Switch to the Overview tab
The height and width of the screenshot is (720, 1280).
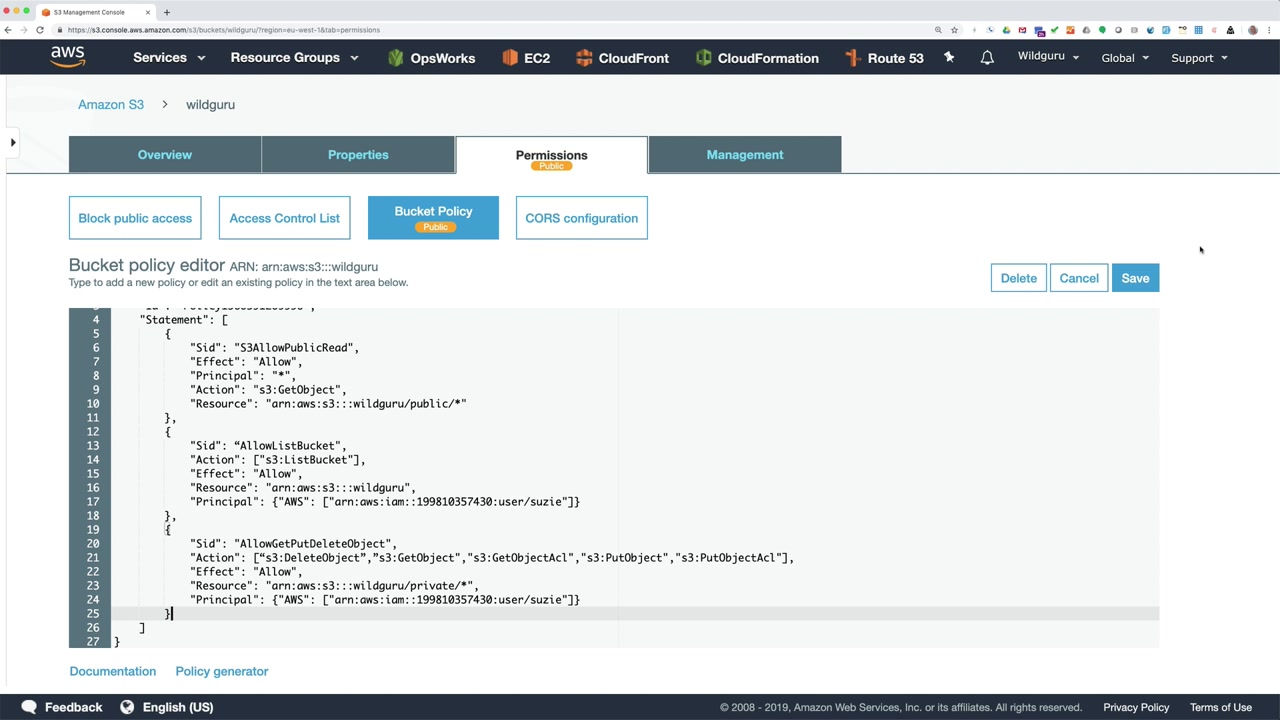(165, 155)
